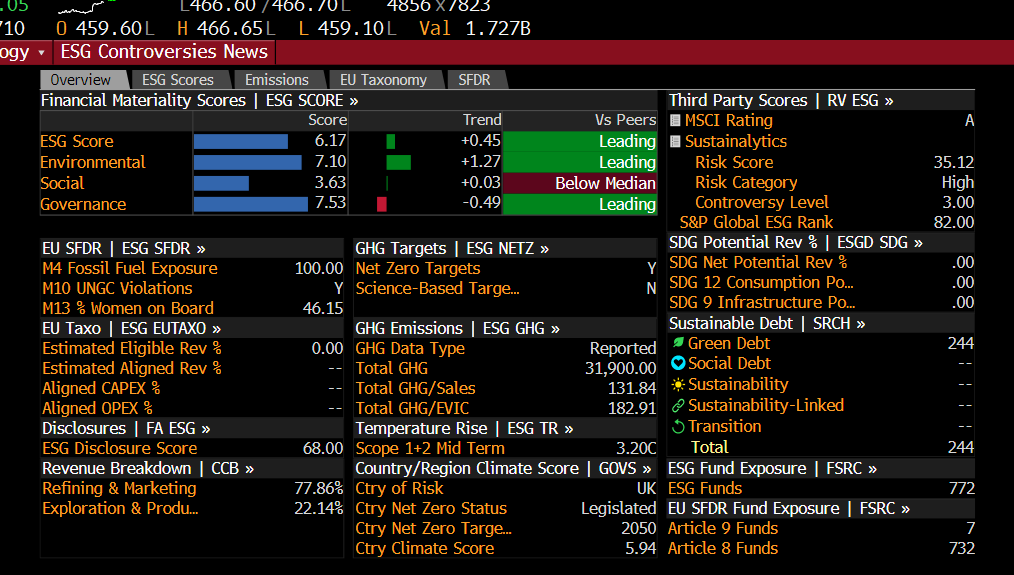
Task: Open Third Party Scores RV ESG link
Action: (781, 100)
